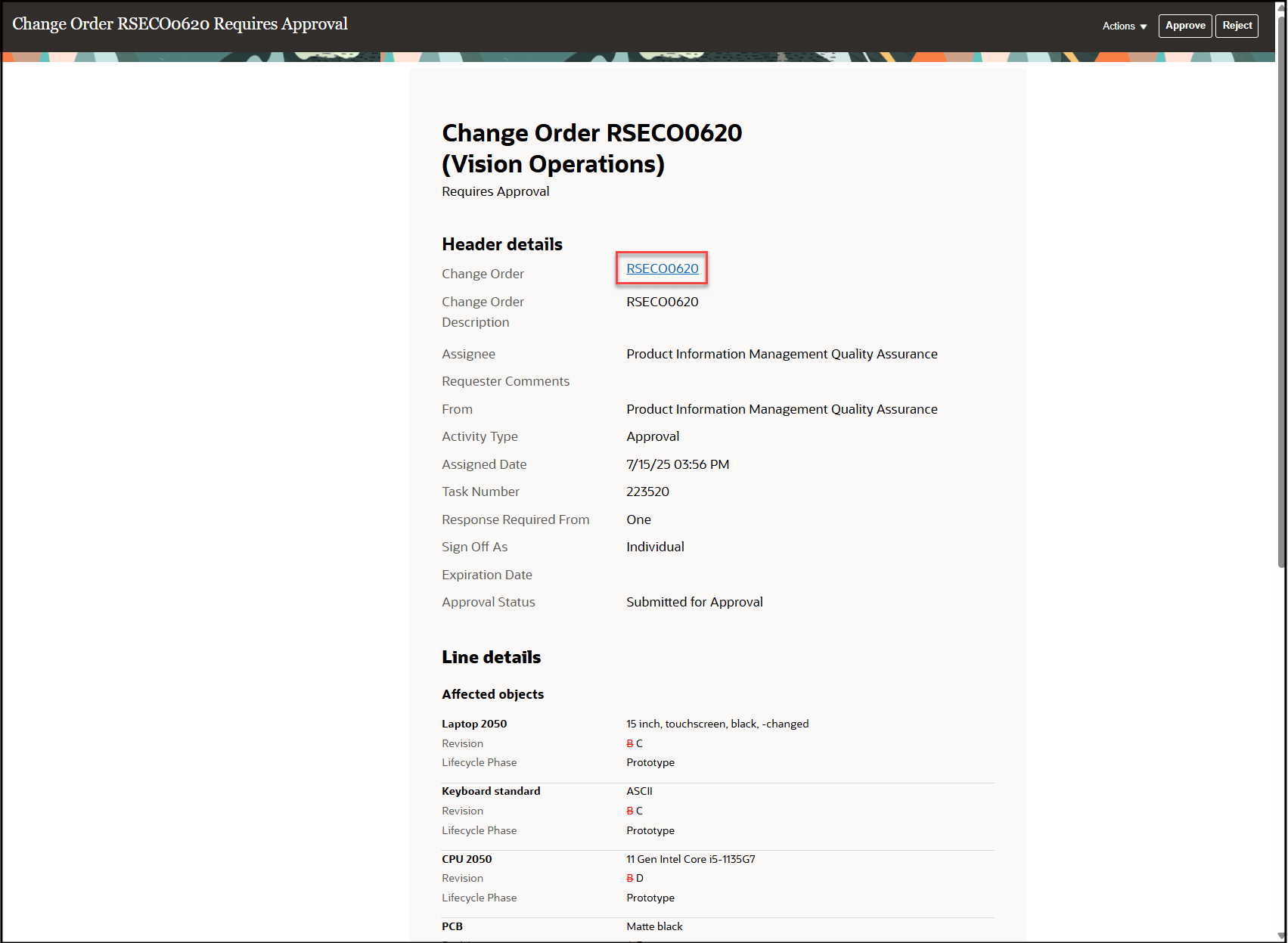Click the Line details section heading
This screenshot has height=943, width=1288.
[491, 656]
